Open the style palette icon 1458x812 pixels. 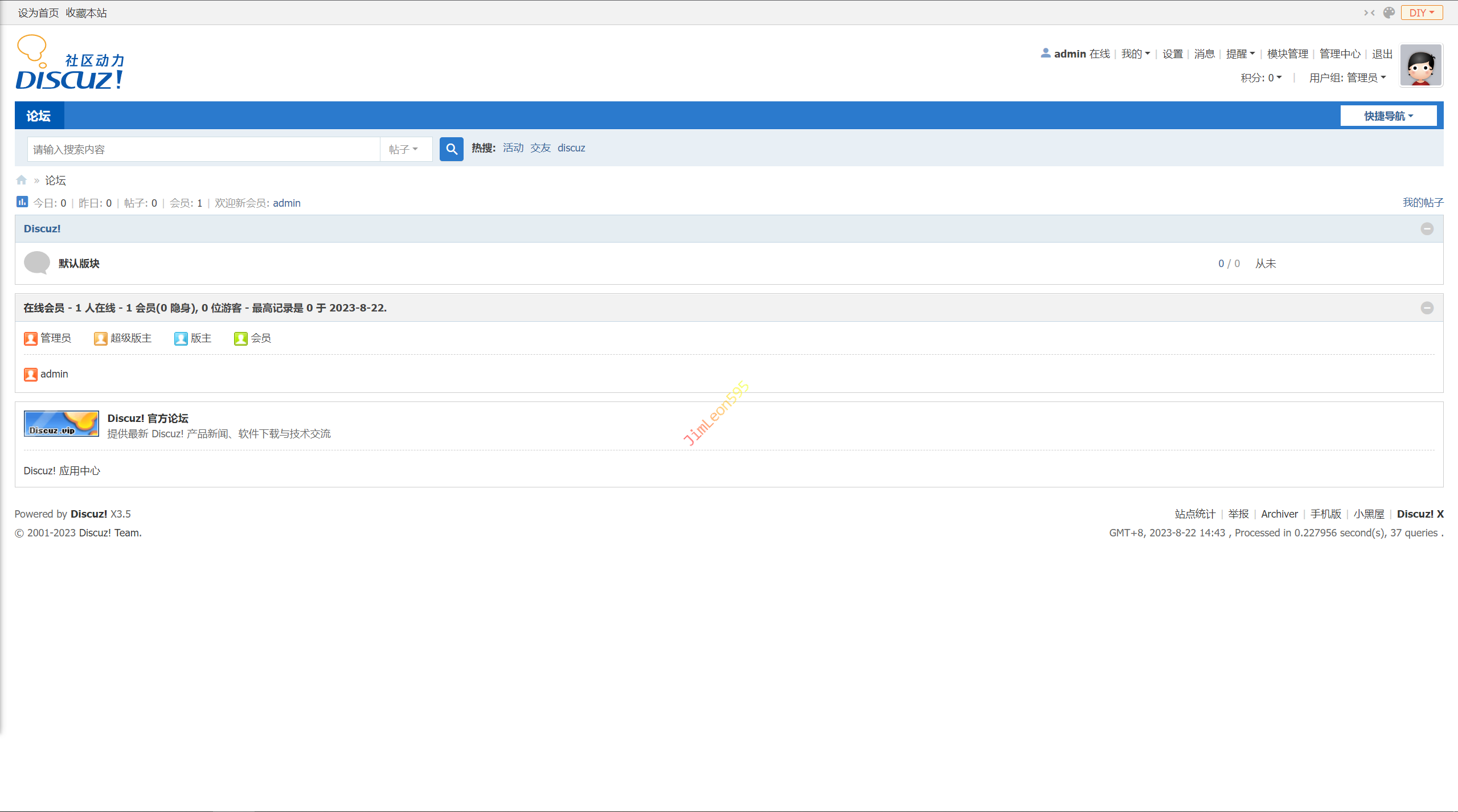[1389, 13]
